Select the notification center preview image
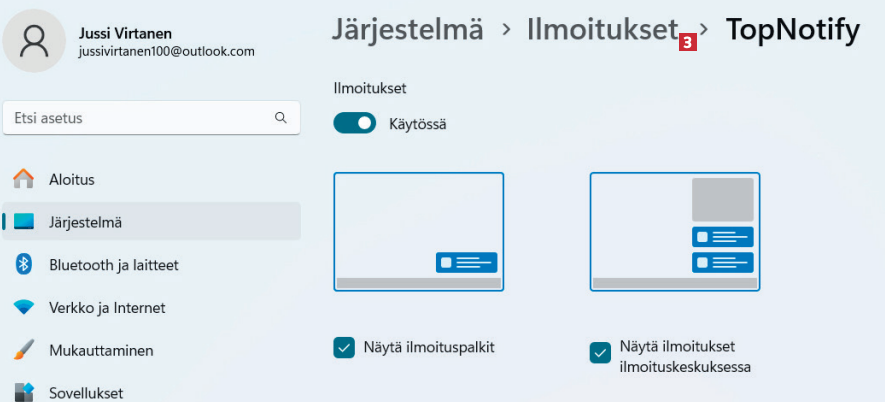The image size is (885, 402). [675, 231]
